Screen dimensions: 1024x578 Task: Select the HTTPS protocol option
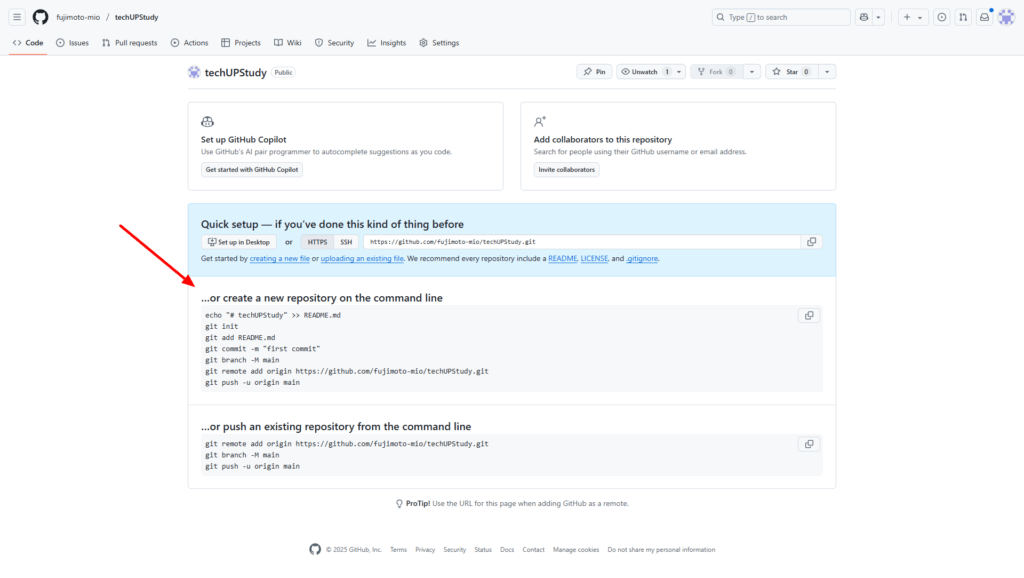(317, 242)
